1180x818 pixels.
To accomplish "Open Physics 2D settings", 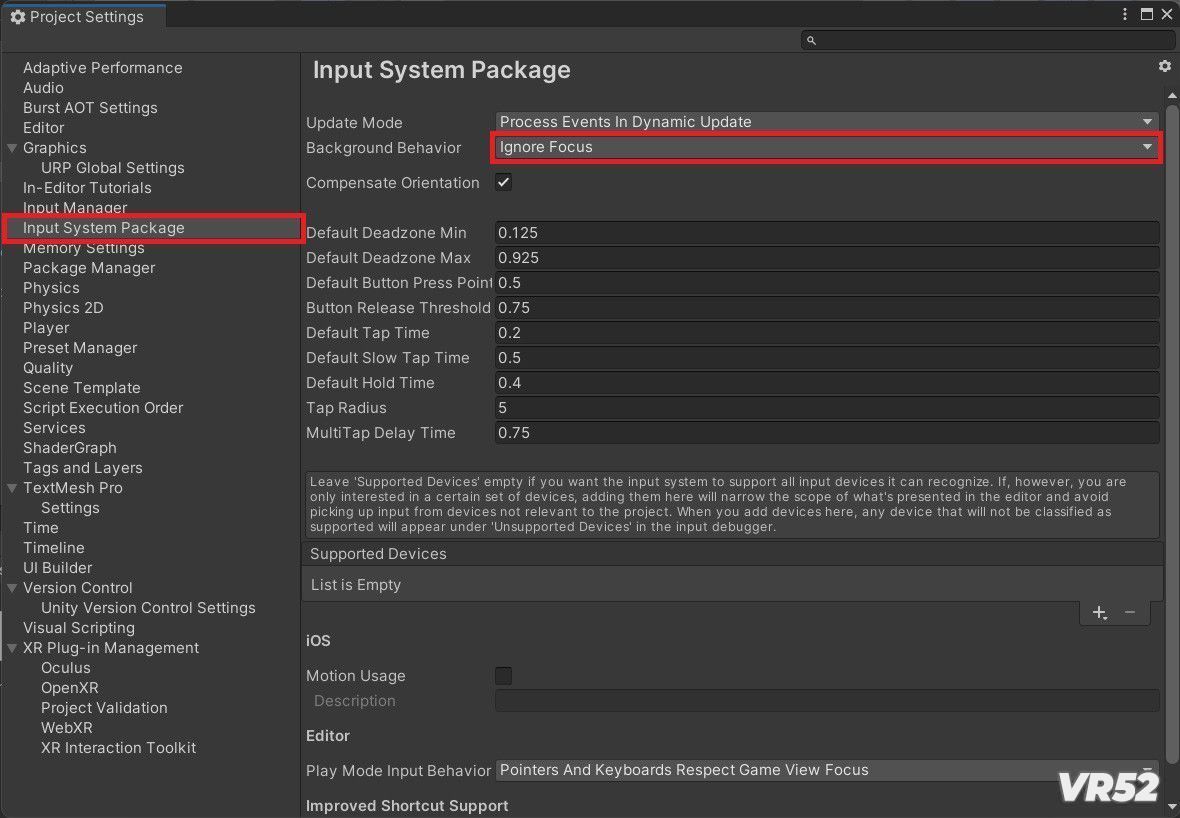I will [x=63, y=308].
